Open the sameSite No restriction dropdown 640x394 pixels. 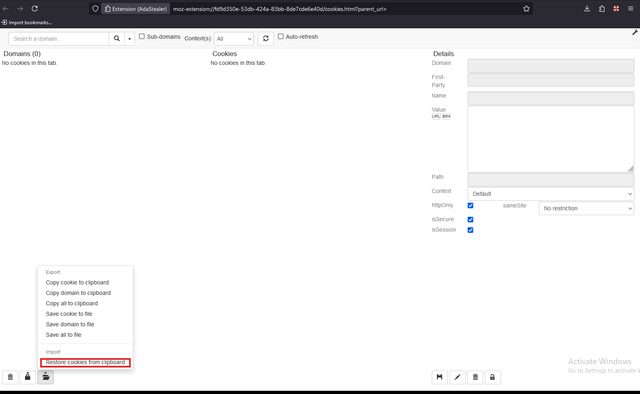pyautogui.click(x=587, y=208)
